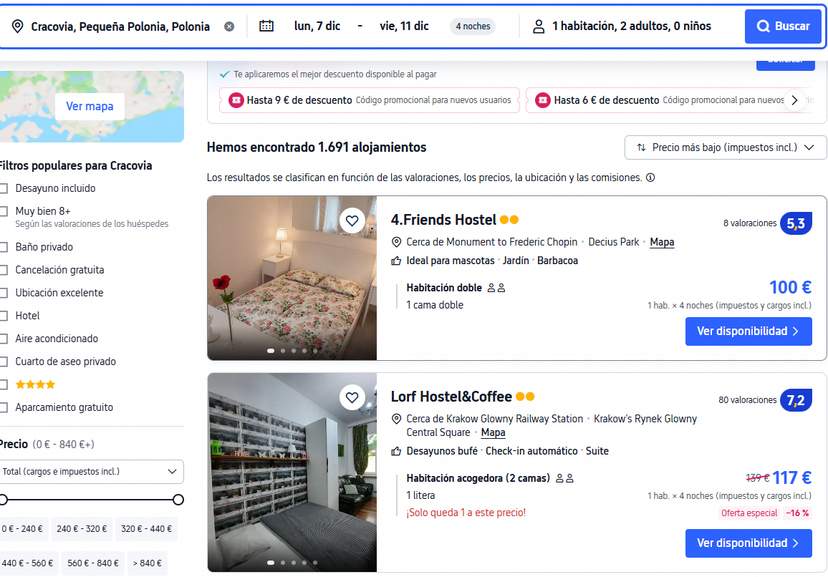The image size is (828, 577).
Task: Choose the 560 € - 840 € price chip
Action: pyautogui.click(x=92, y=563)
